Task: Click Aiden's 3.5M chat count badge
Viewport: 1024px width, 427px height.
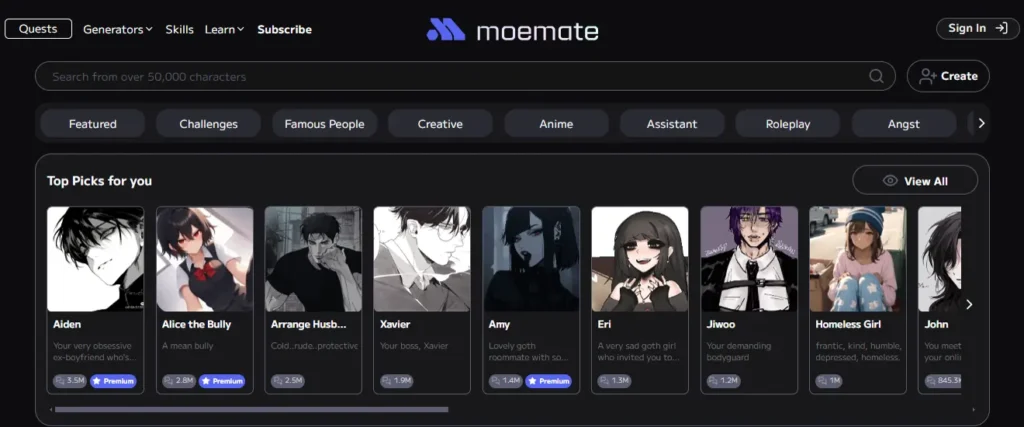Action: (x=70, y=381)
